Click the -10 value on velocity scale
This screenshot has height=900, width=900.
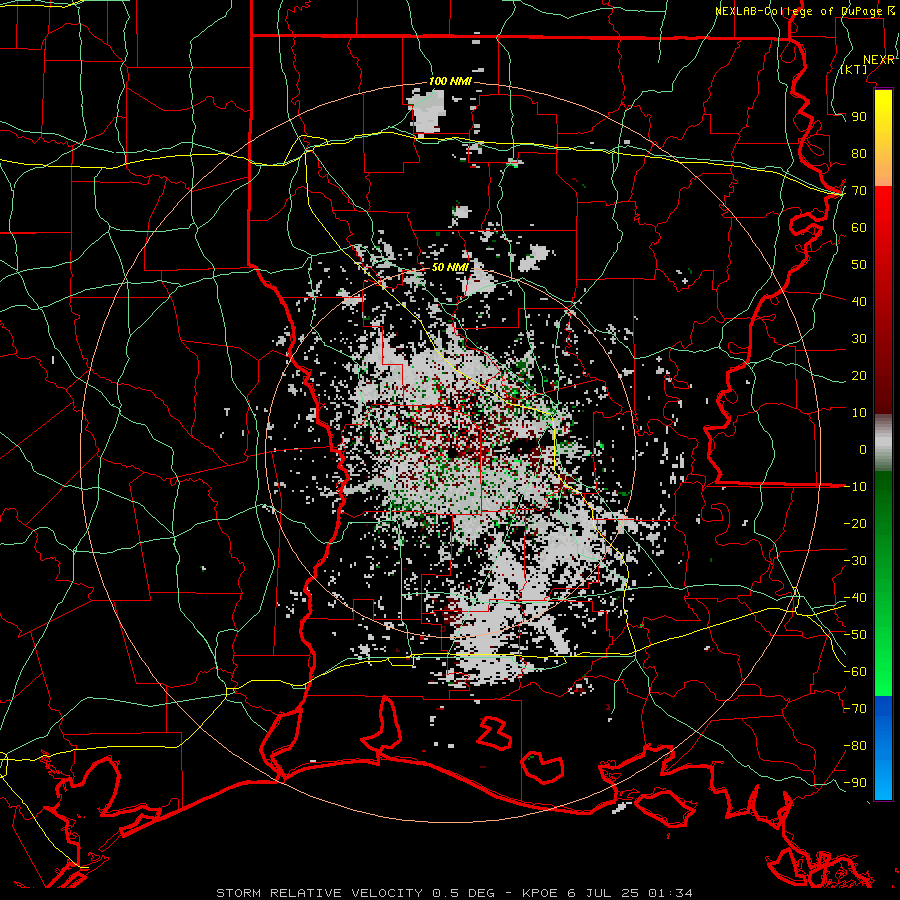click(x=855, y=487)
